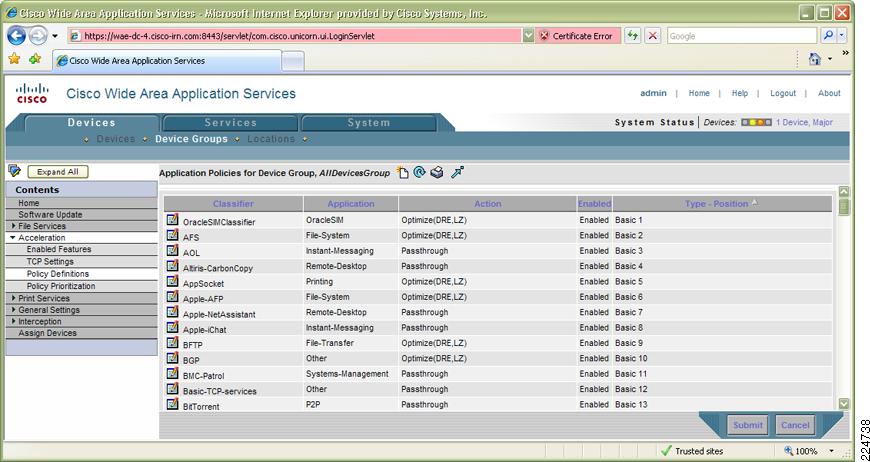Open the Devices submenu item
The image size is (870, 462).
115,139
